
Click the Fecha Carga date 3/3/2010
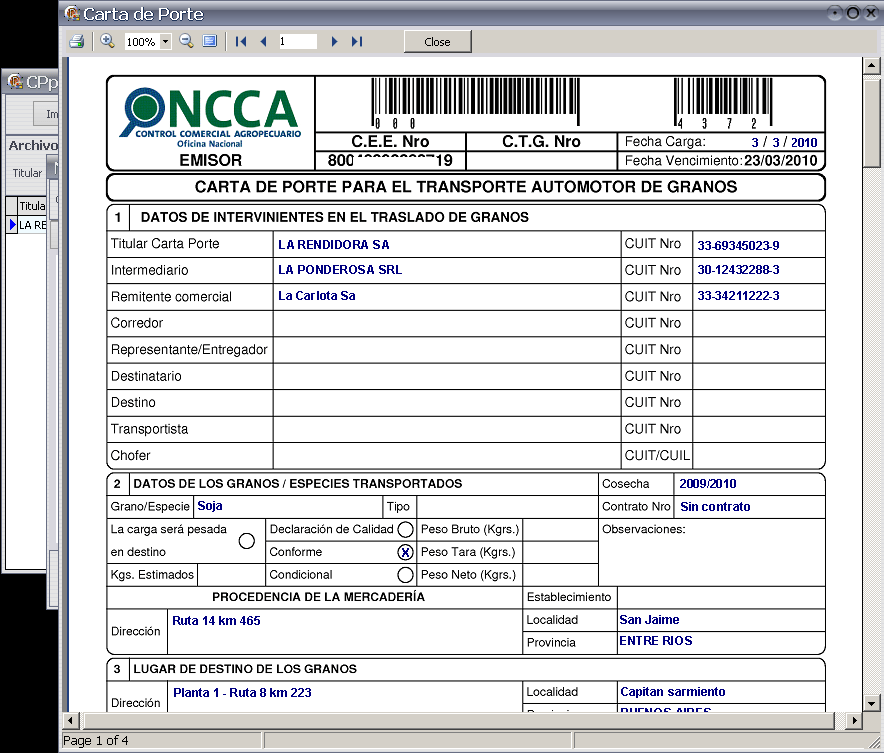[784, 142]
